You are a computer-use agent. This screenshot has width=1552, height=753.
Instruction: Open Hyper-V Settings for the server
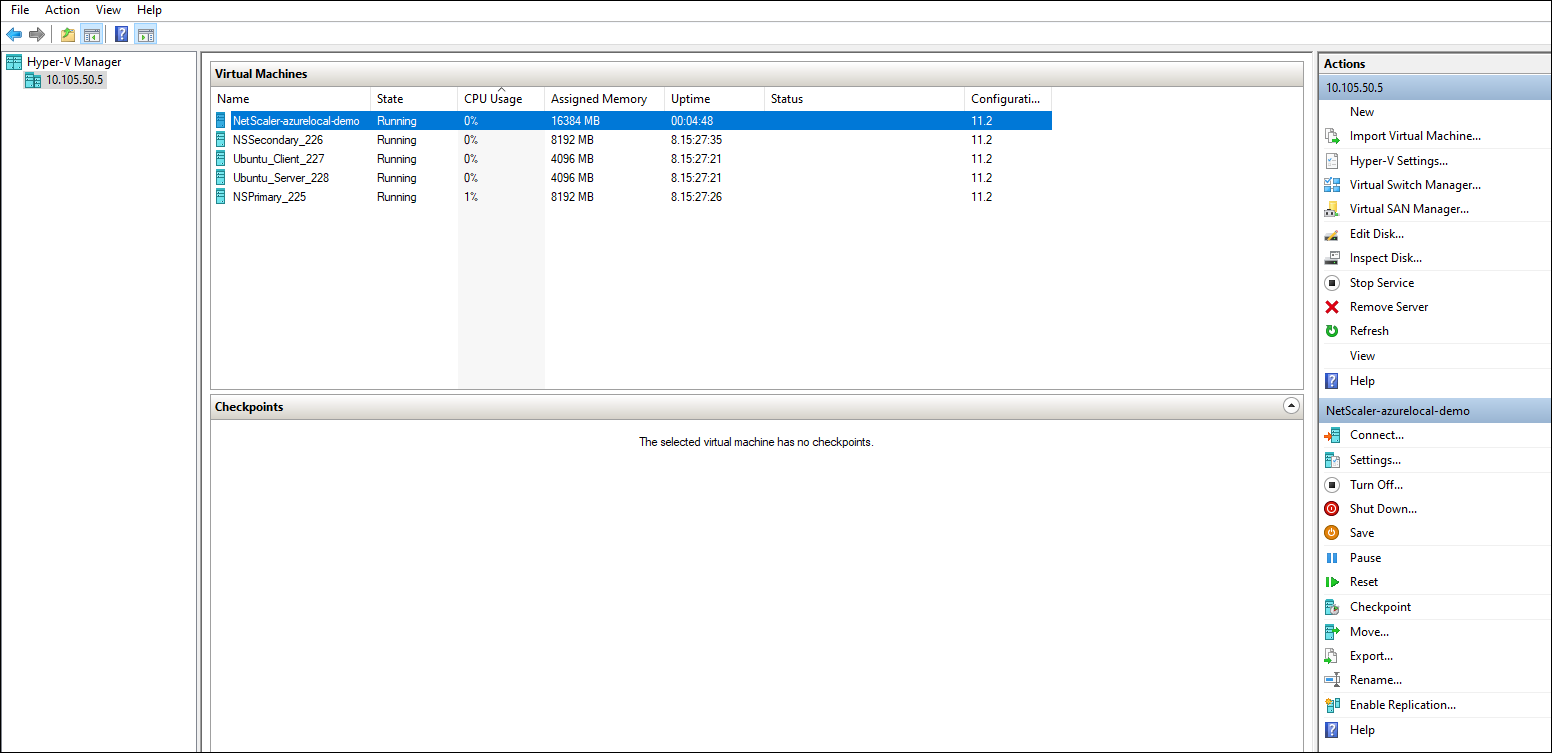(1398, 160)
